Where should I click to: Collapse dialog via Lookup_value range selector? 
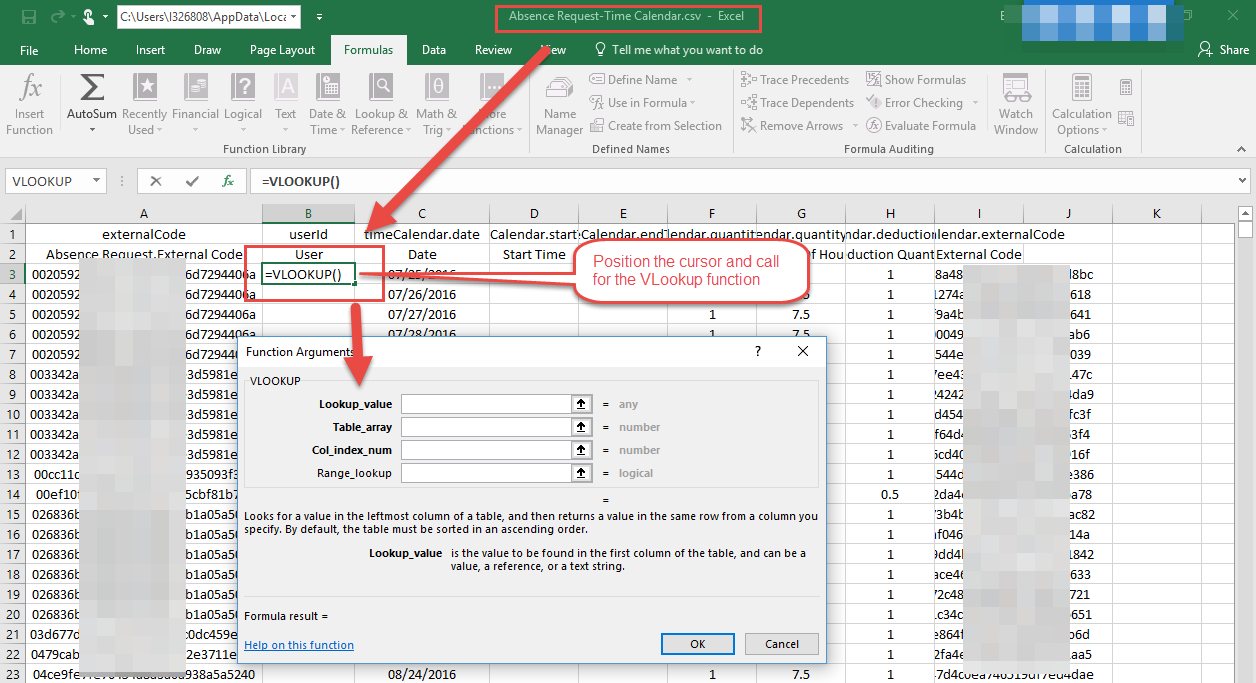(580, 404)
